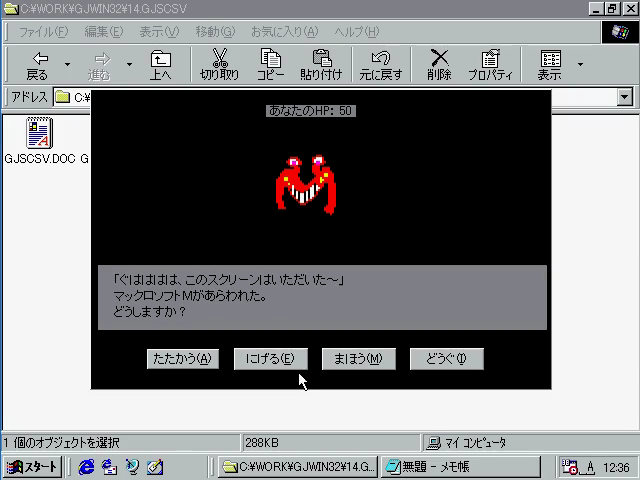
Task: Restore the Explorer window size
Action: click(613, 9)
